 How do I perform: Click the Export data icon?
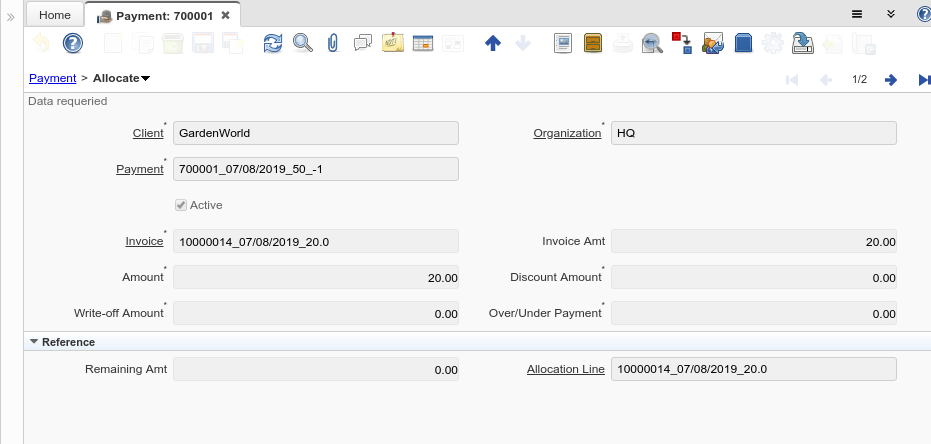[x=802, y=43]
